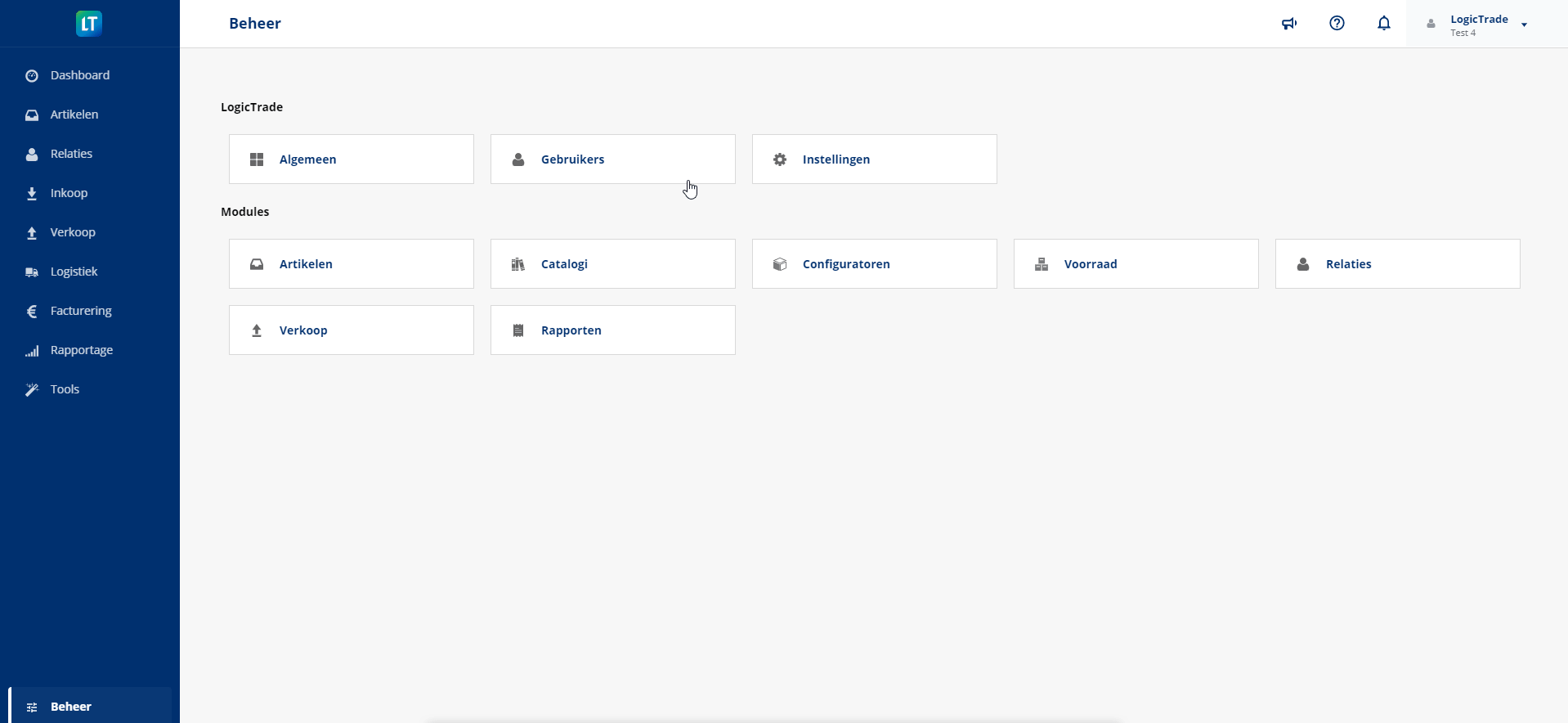Select Beheer at the sidebar bottom
The width and height of the screenshot is (1568, 723).
pyautogui.click(x=71, y=707)
